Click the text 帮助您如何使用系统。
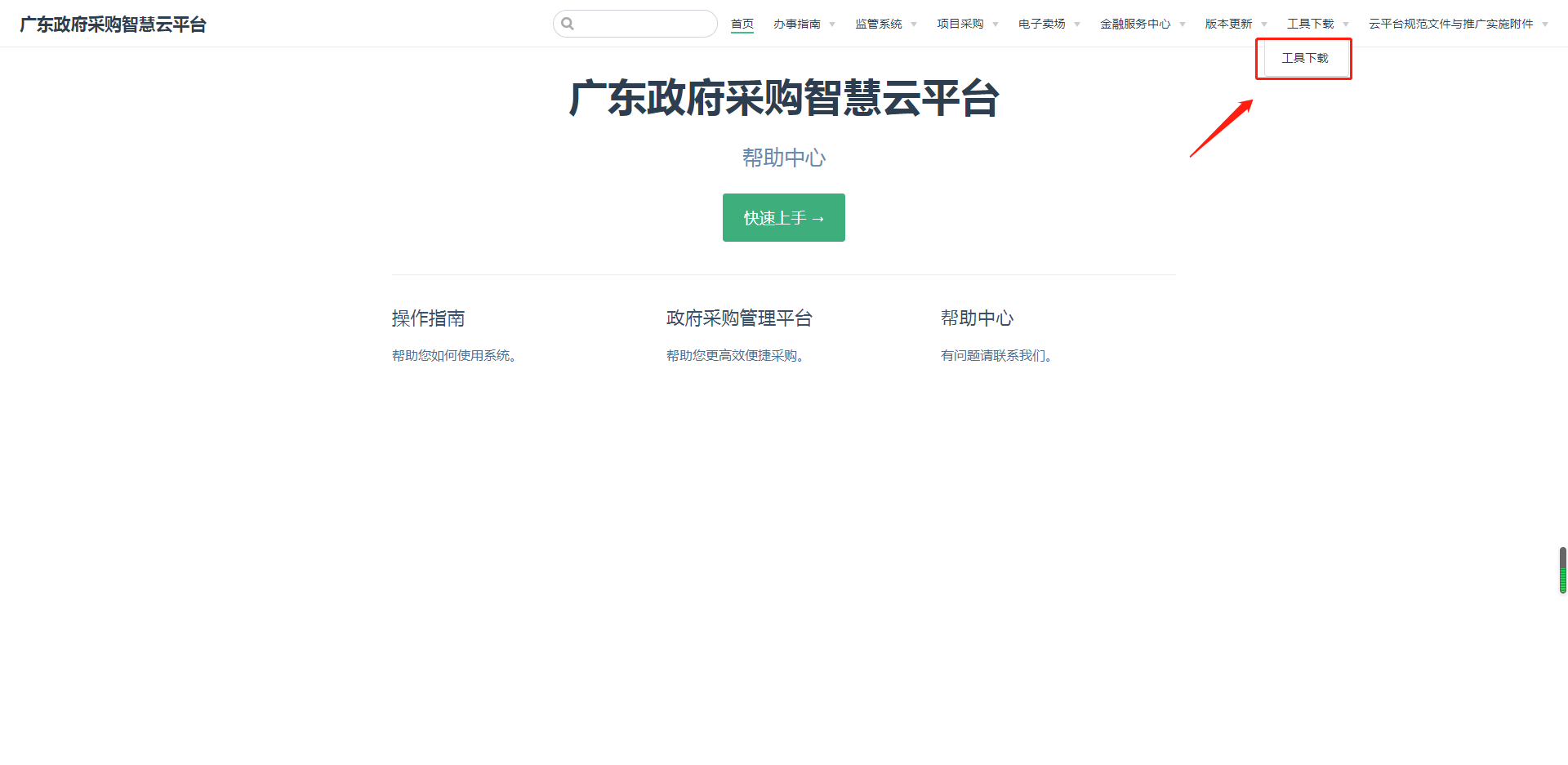The width and height of the screenshot is (1568, 765). (x=457, y=355)
